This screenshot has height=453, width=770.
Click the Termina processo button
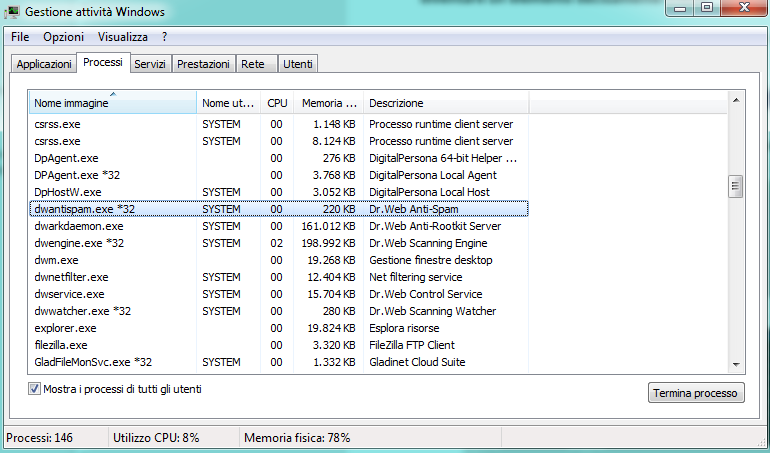coord(695,393)
